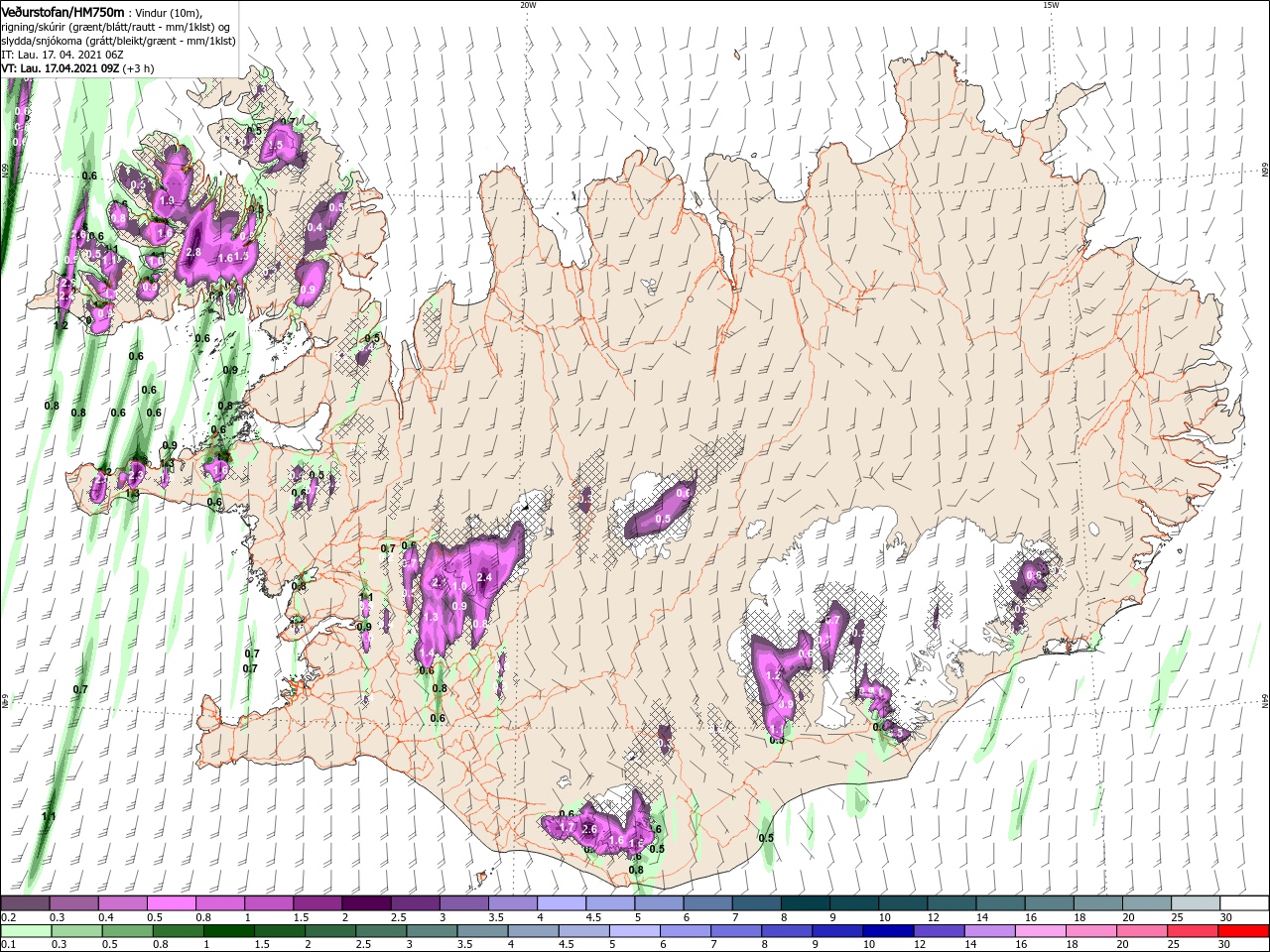
Task: Click the 'IT: Lau. 17. 04. 2021 06Z' initial time line
Action: 63,55
